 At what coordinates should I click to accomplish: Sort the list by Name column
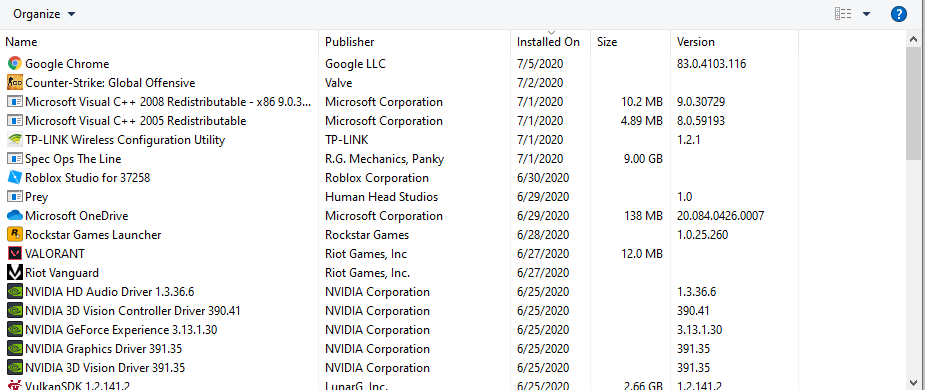21,42
